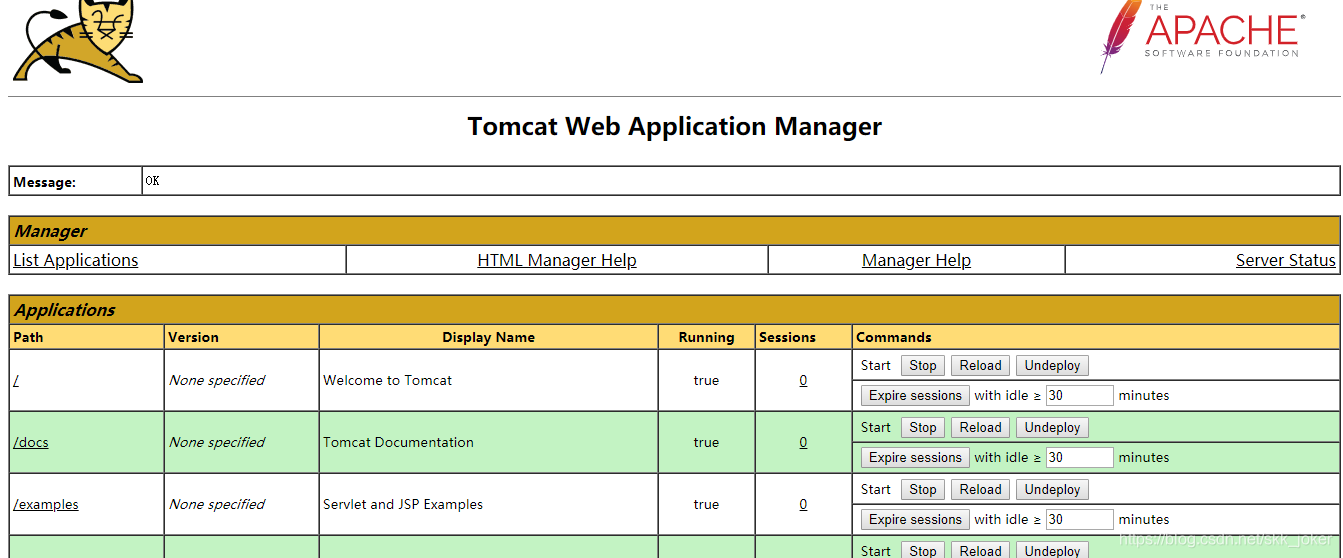Focus idle minutes field for /examples application

1079,520
